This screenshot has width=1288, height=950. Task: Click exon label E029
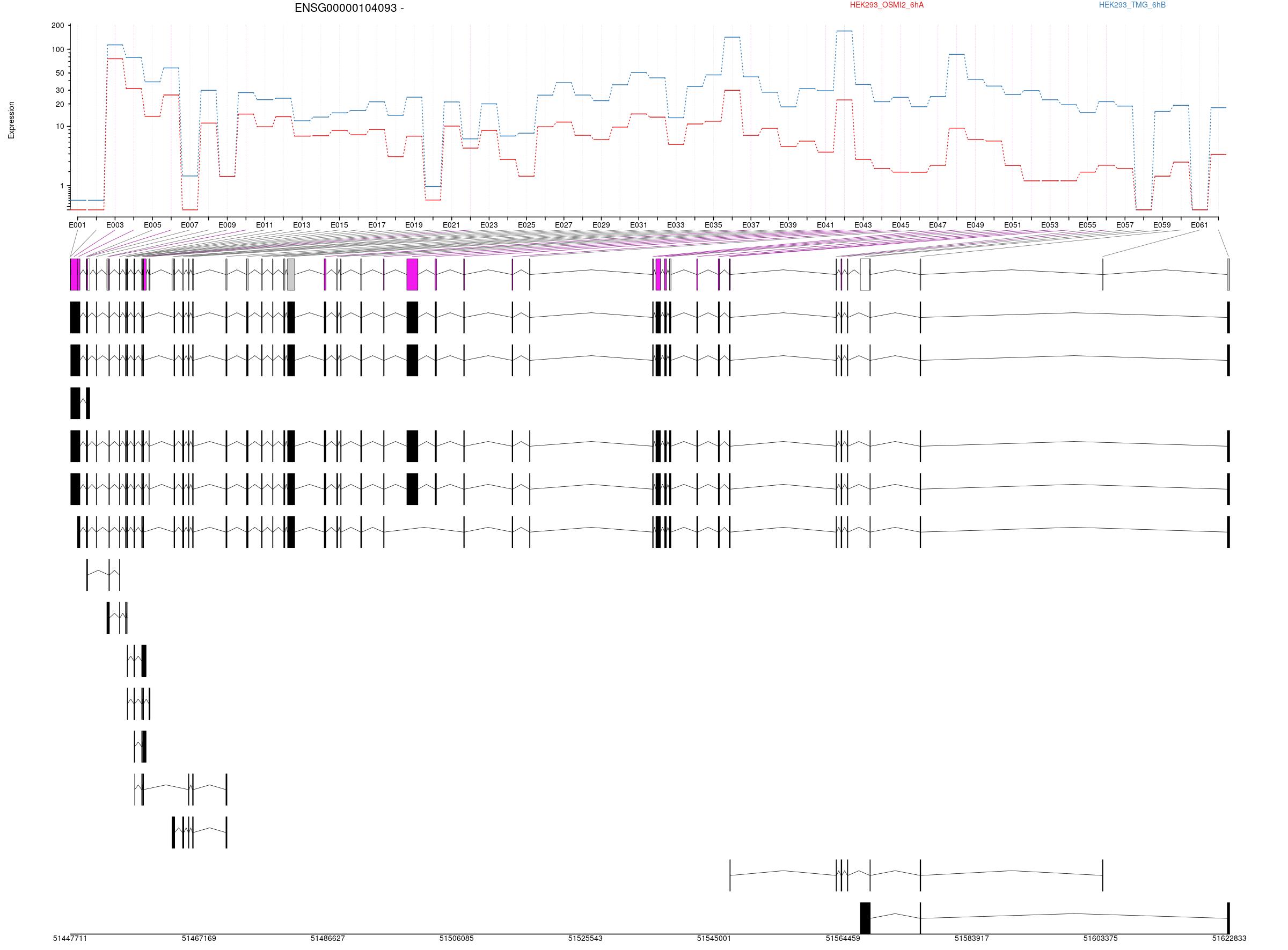coord(601,225)
